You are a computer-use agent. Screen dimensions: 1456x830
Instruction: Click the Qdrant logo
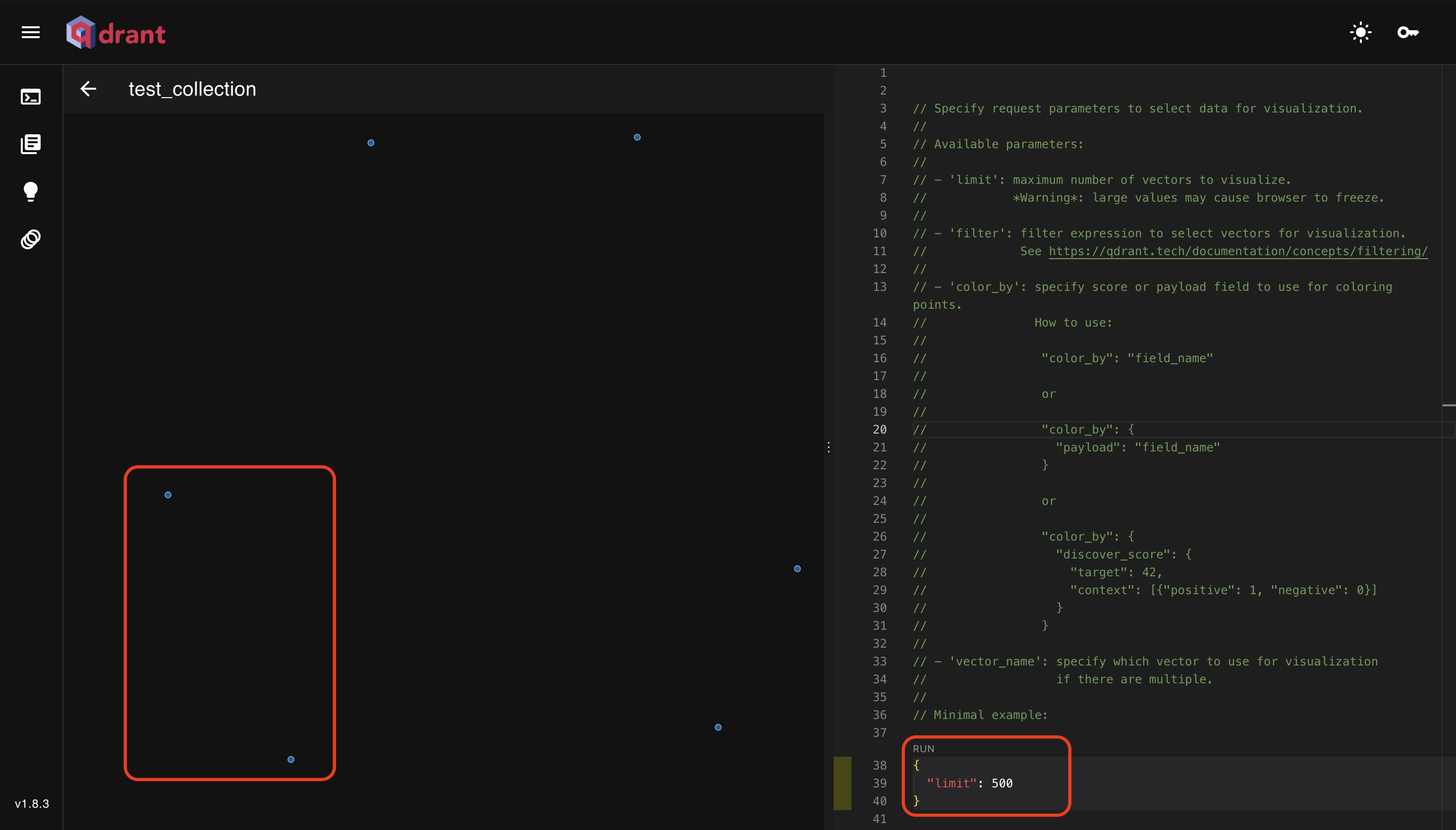tap(116, 33)
